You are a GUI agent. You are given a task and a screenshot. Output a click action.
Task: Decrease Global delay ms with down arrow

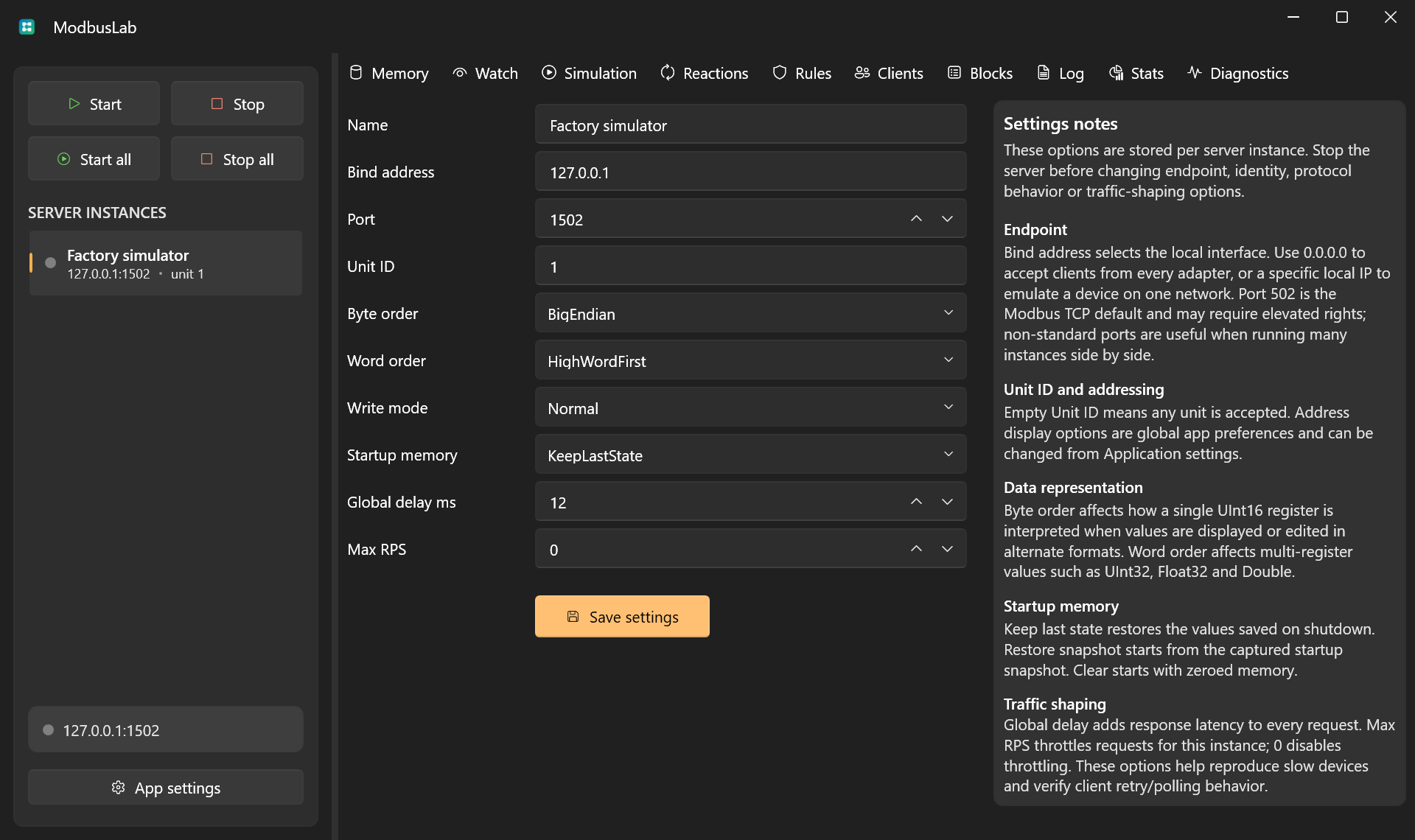(x=947, y=502)
